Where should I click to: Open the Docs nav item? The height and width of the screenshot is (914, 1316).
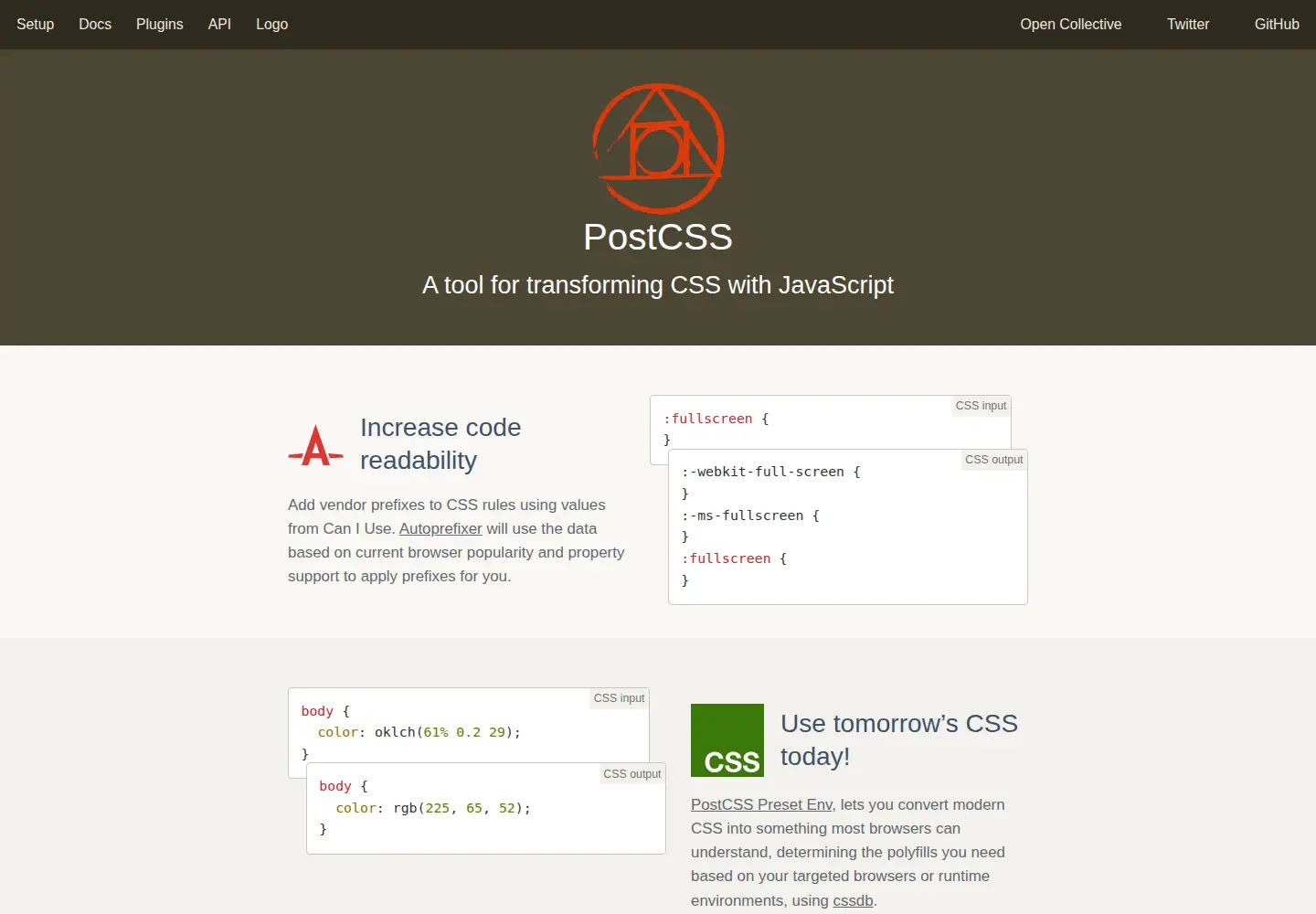click(x=95, y=25)
